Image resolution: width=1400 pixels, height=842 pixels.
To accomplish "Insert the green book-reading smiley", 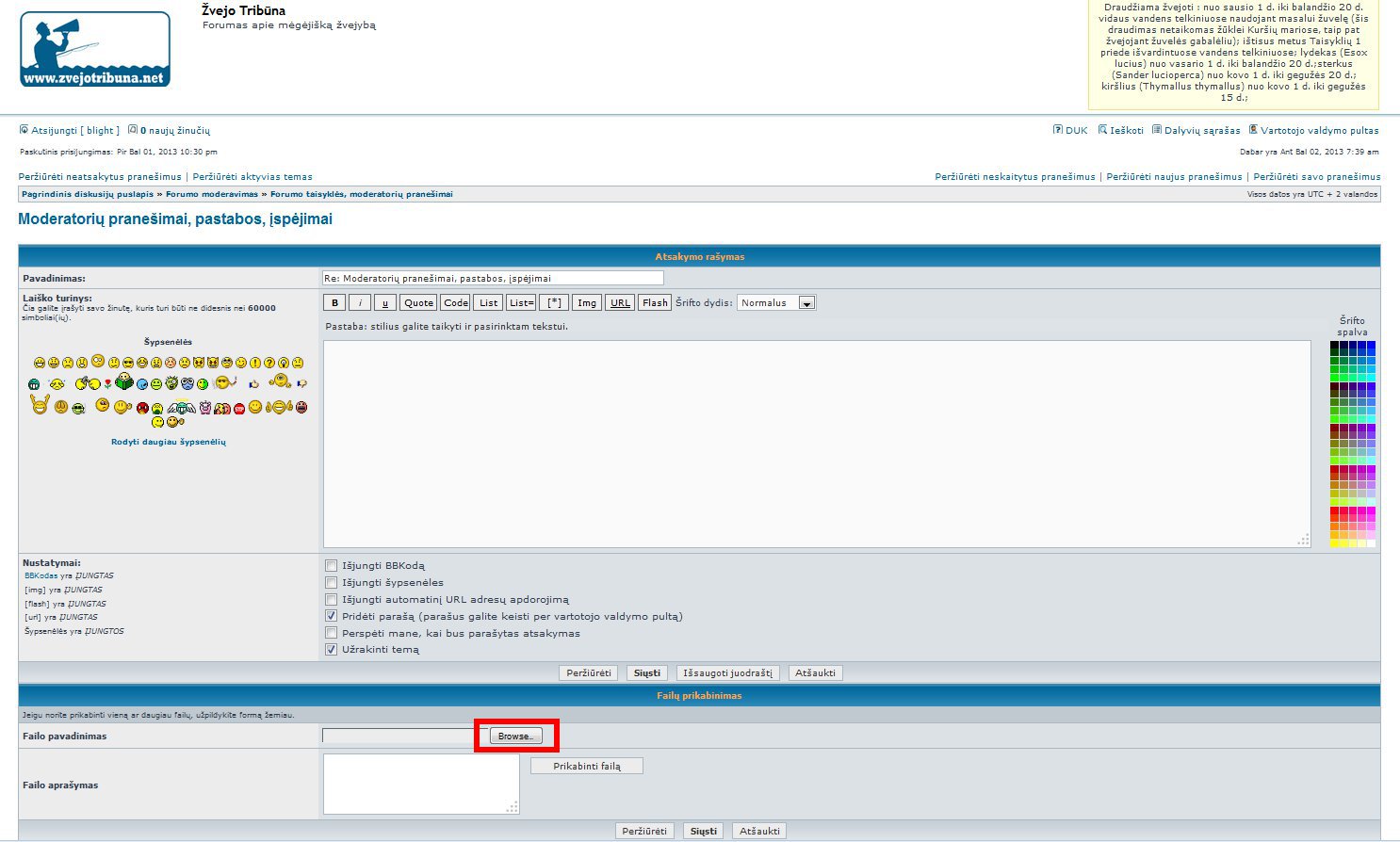I will coord(124,383).
